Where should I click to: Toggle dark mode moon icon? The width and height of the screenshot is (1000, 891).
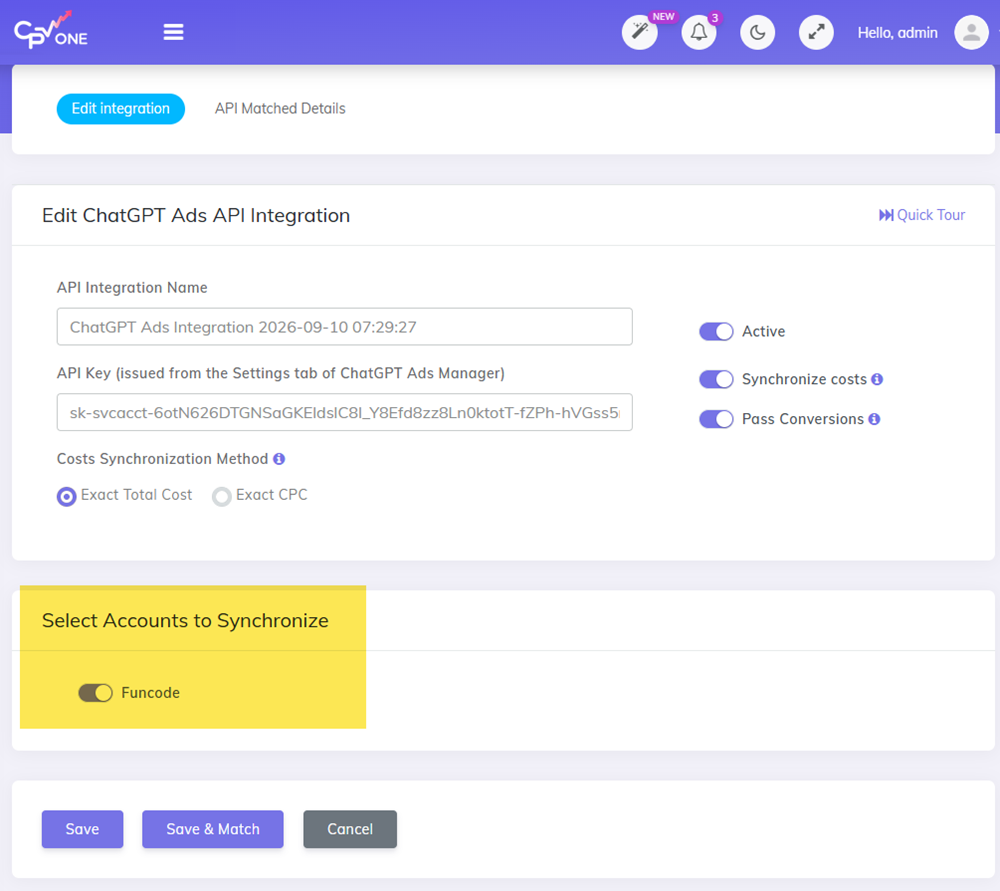pyautogui.click(x=758, y=32)
